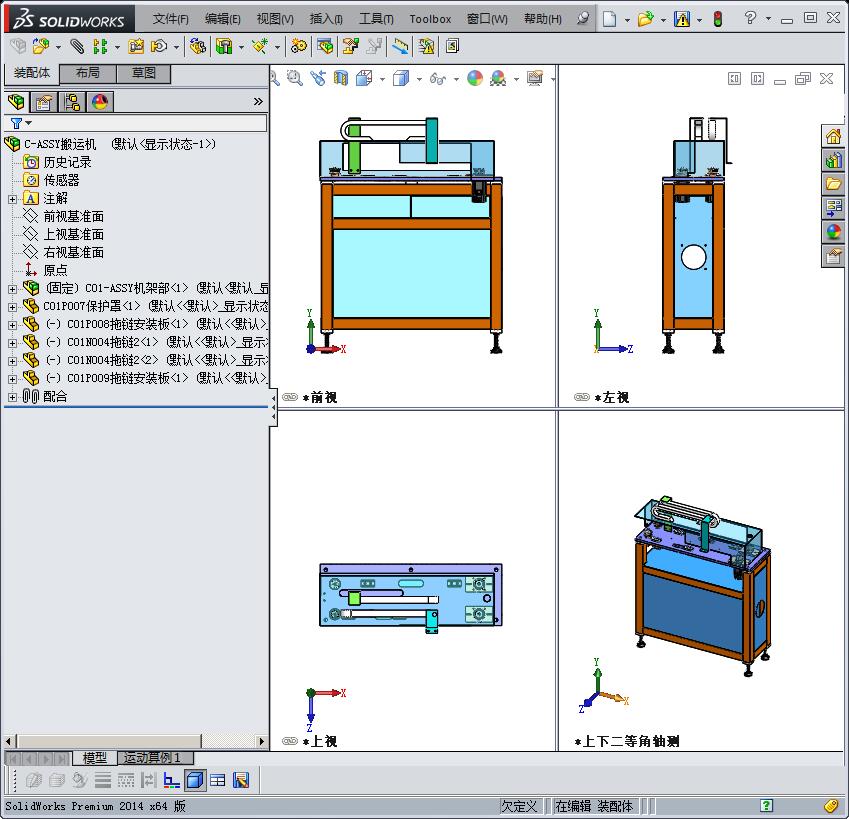
Task: Click the Instant3D toolbar icon
Action: coord(401,47)
